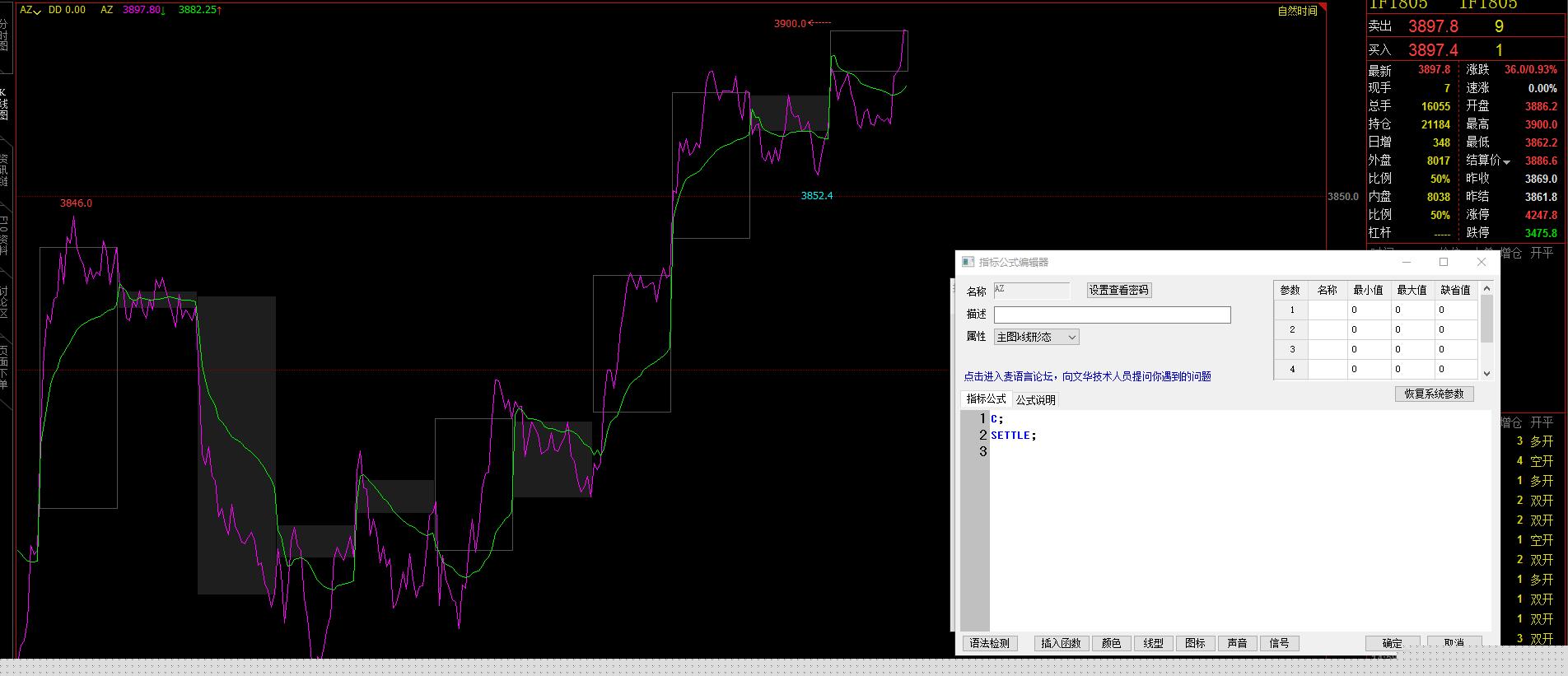Expand the AZ indicator dropdown on chart
1568x676 pixels.
click(30, 10)
